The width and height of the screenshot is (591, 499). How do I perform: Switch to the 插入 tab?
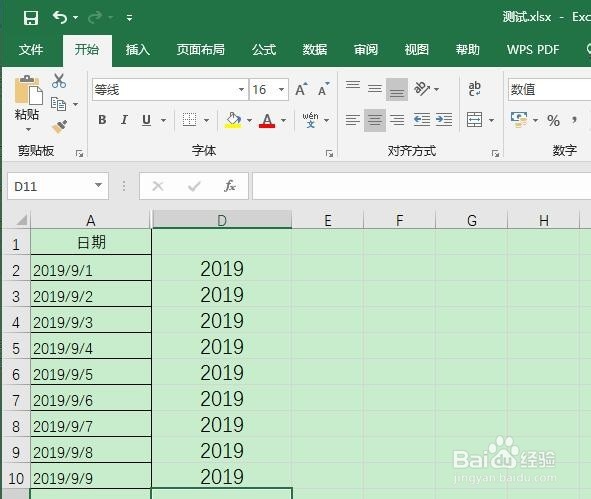(x=138, y=49)
